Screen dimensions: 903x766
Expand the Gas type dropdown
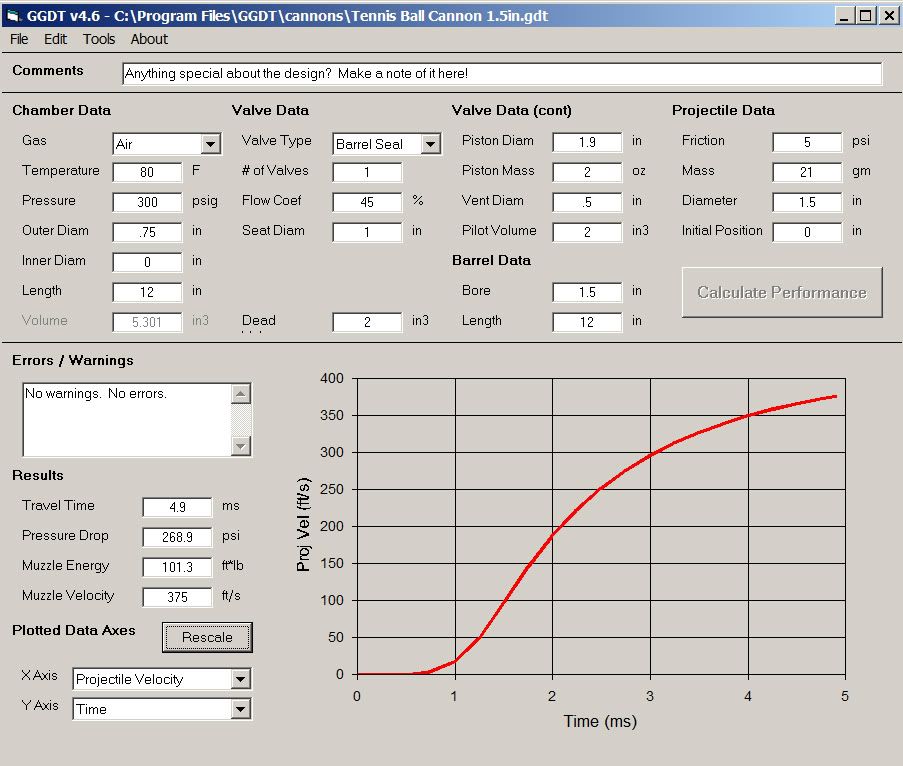tap(210, 144)
